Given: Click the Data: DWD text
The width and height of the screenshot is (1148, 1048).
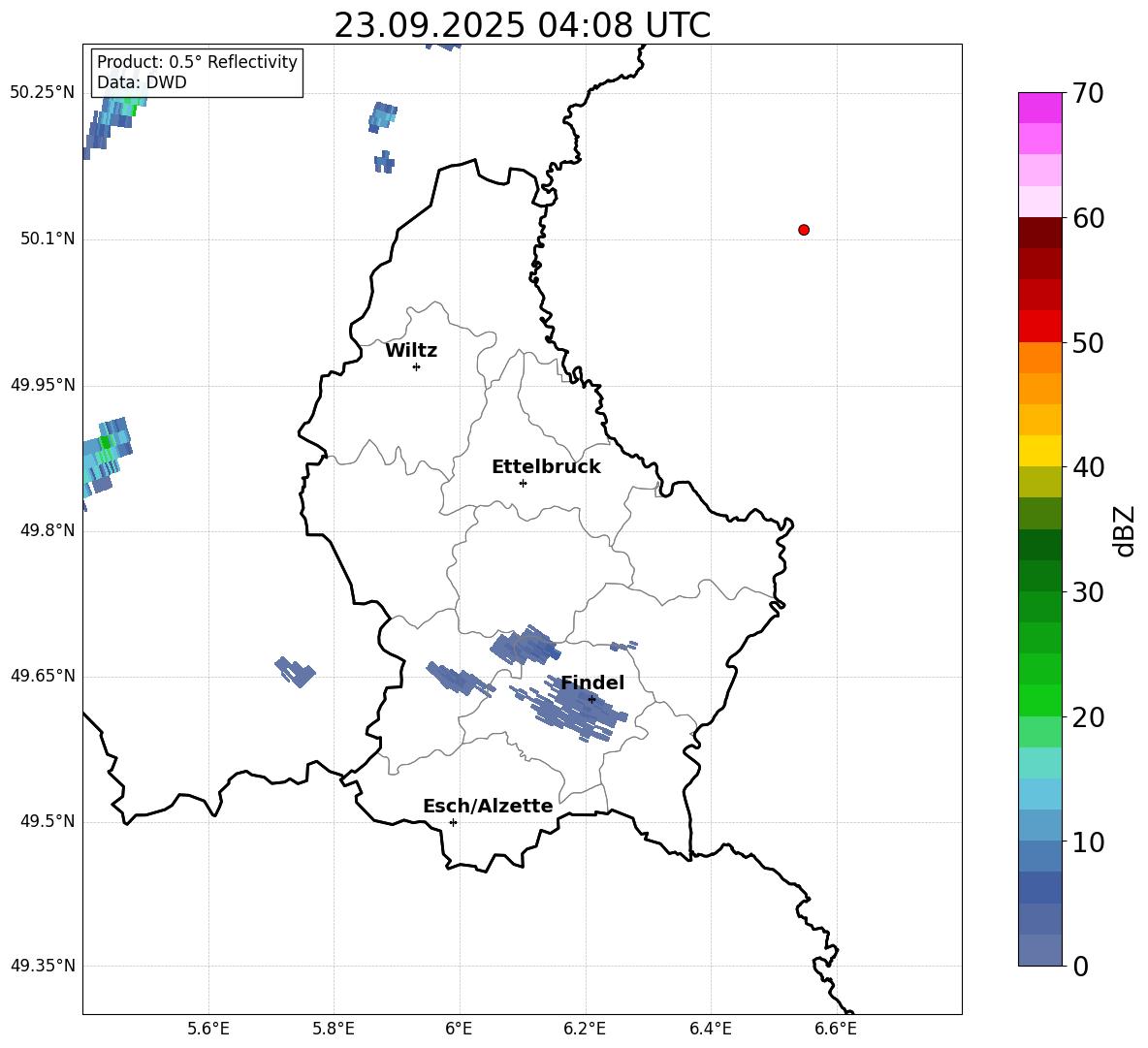Looking at the screenshot, I should pyautogui.click(x=142, y=82).
